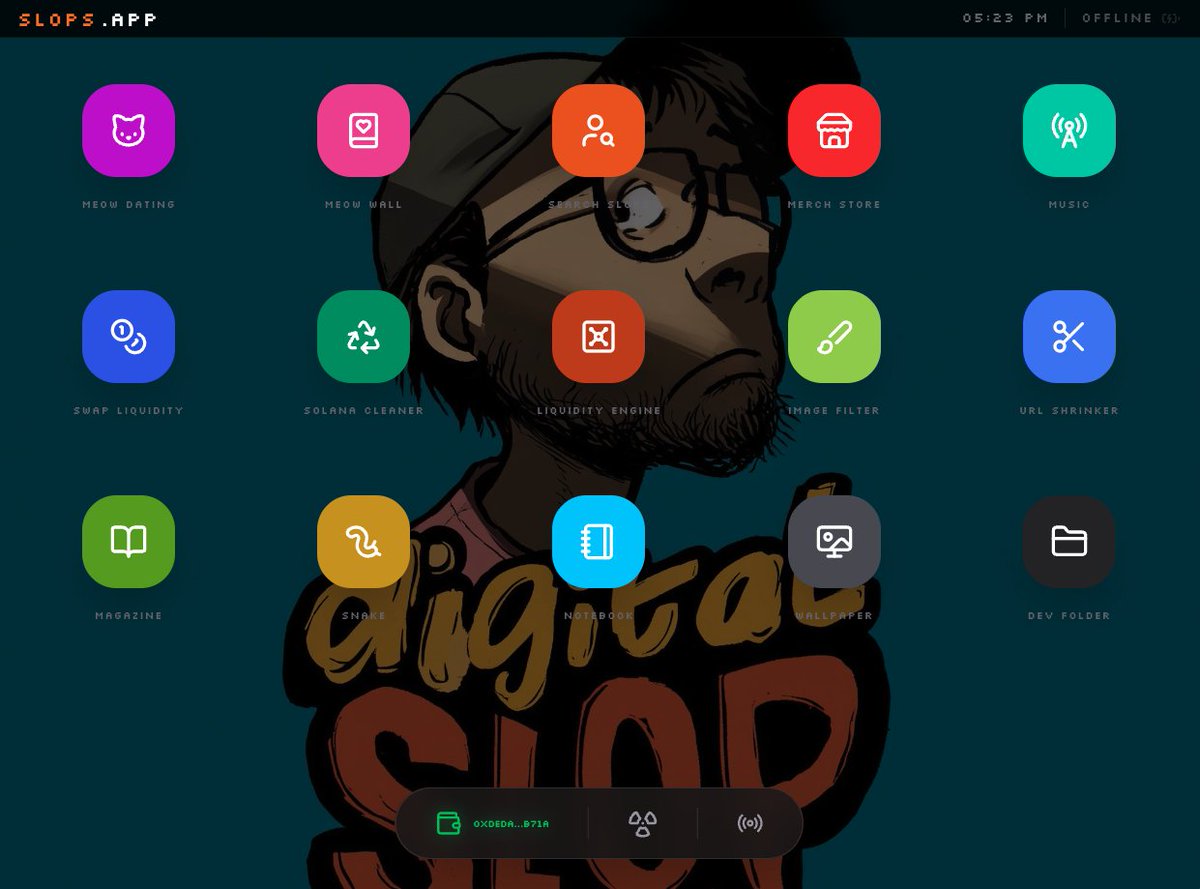Click the green wallet icon in dock

click(x=448, y=823)
